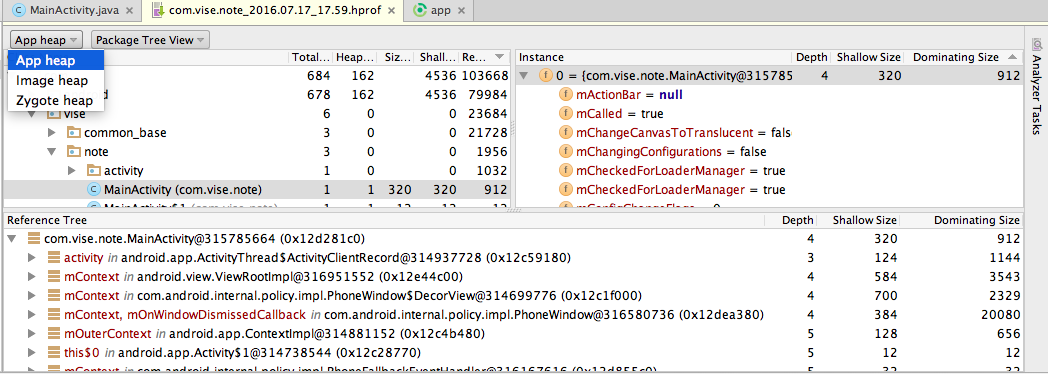Open the App heap dropdown button
The image size is (1048, 374).
(46, 40)
